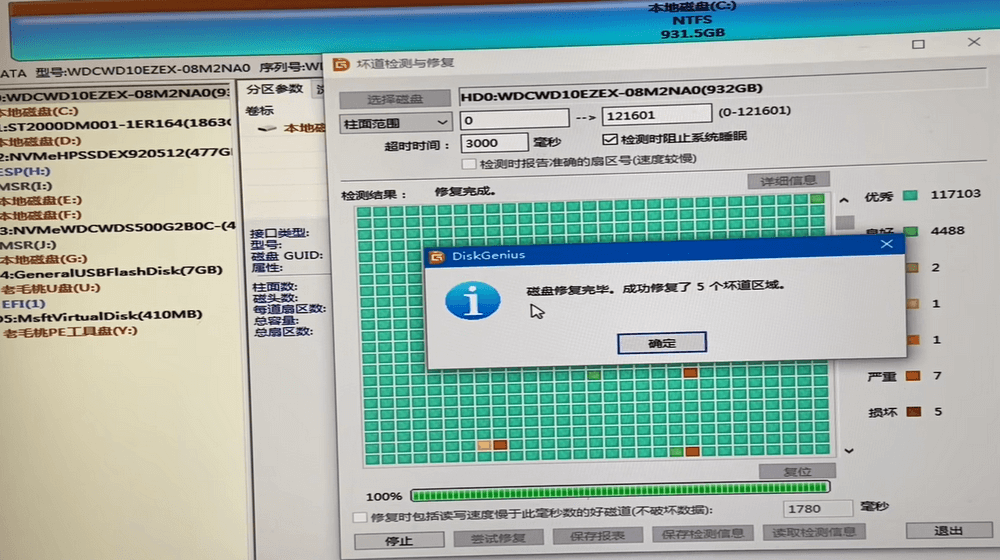Screen dimensions: 1000x560
Task: Toggle 检测时阻止系统睡眠 checkbox
Action: click(610, 139)
